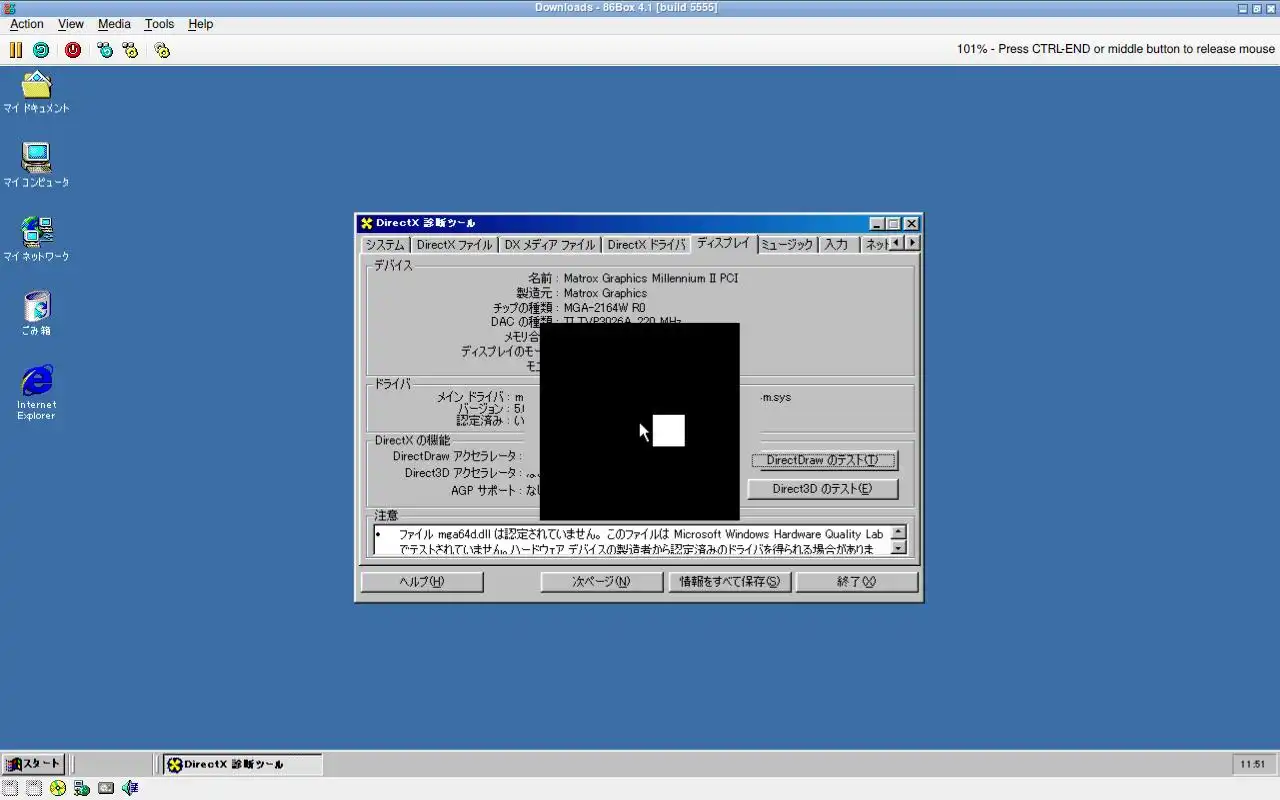Click the Direct3D のテスト button
This screenshot has height=800, width=1280.
[823, 489]
